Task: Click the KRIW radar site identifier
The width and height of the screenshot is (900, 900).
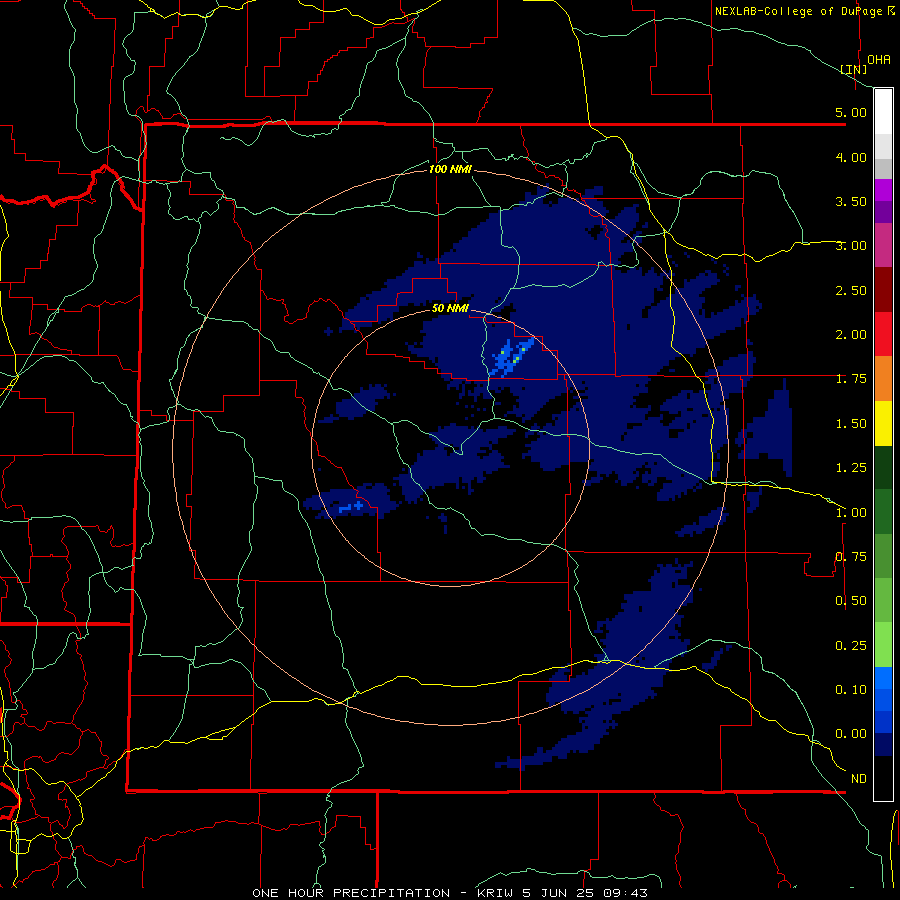Action: point(496,893)
